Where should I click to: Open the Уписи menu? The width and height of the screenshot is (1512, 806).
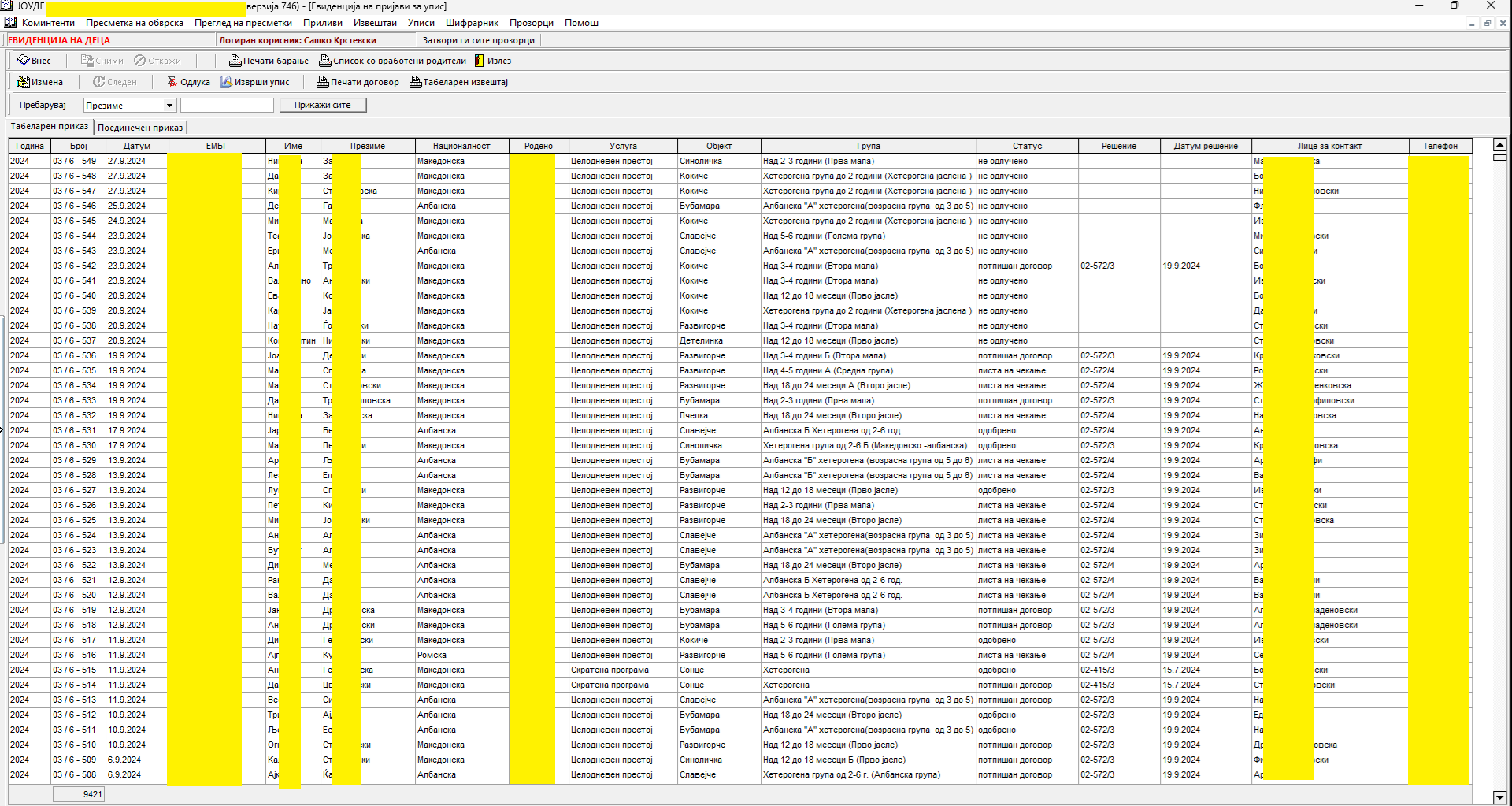tap(421, 23)
